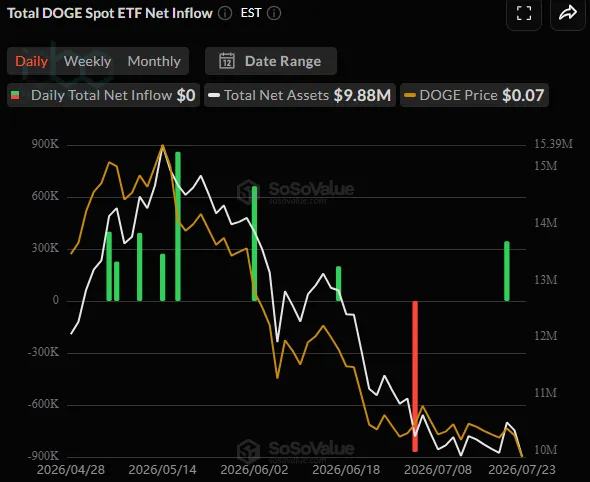Click the 2026/06/02 axis date
Viewport: 590px width, 482px height.
click(x=254, y=470)
